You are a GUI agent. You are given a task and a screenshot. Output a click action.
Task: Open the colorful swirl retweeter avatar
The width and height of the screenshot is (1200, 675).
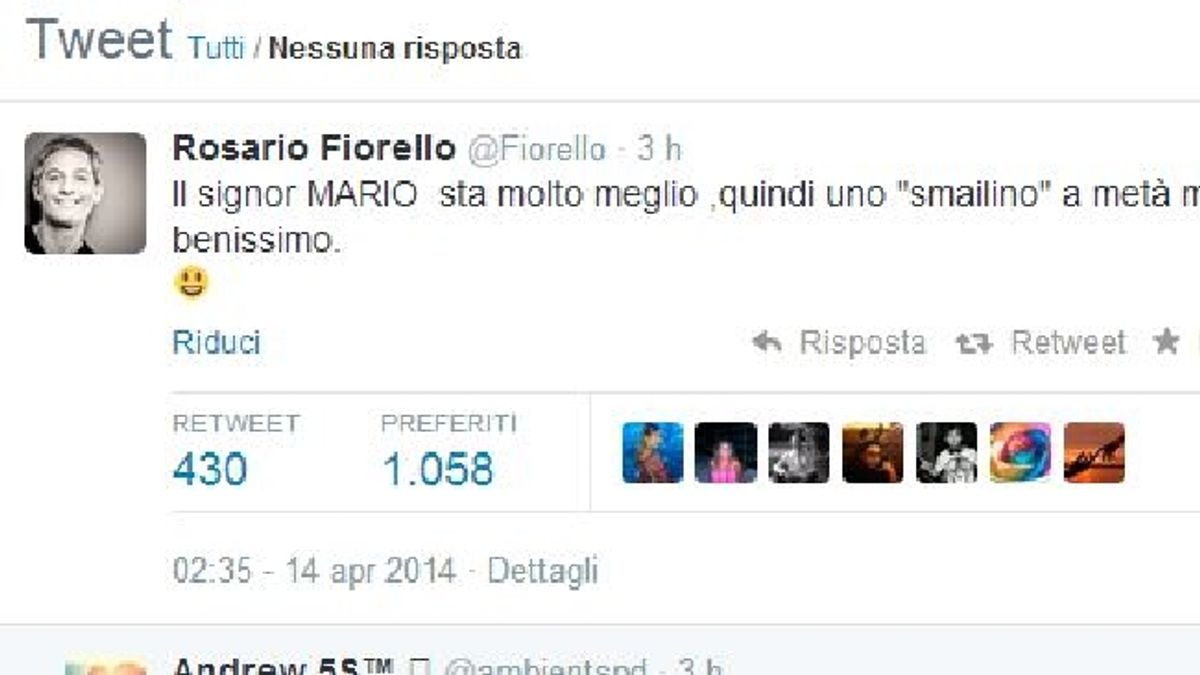(x=1021, y=452)
